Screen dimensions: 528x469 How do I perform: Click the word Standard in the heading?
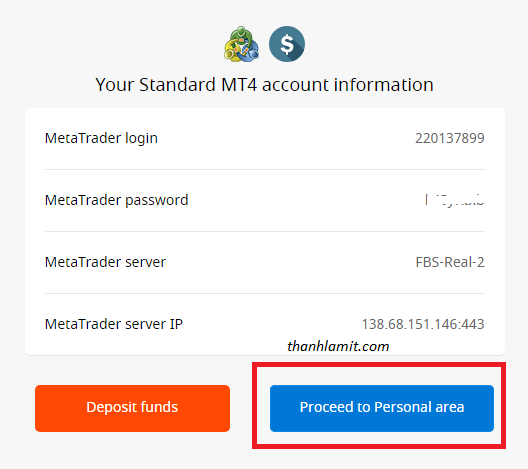177,85
